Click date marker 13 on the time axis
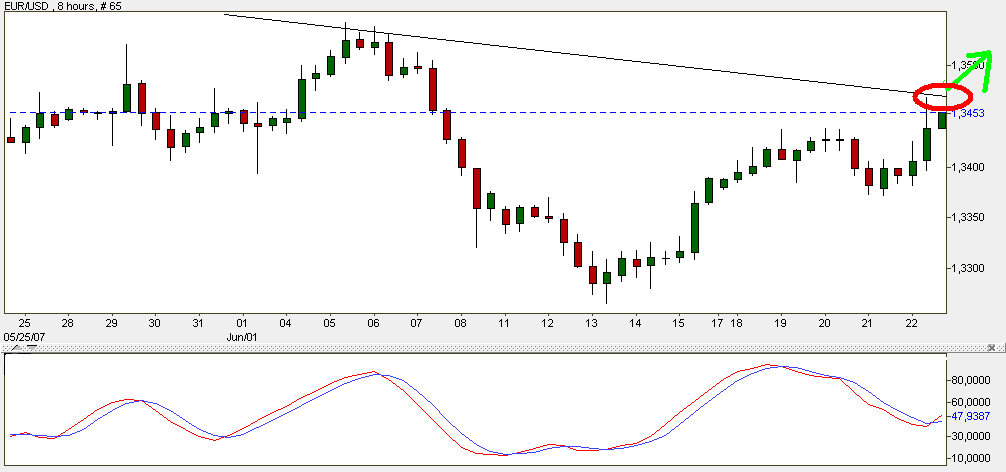1006x472 pixels. 592,324
